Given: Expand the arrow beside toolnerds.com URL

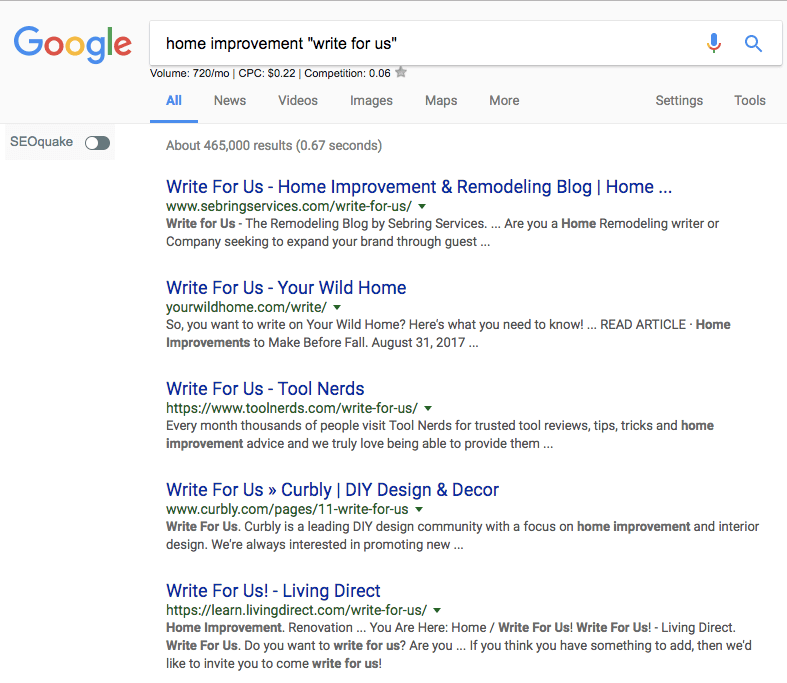Looking at the screenshot, I should point(428,408).
